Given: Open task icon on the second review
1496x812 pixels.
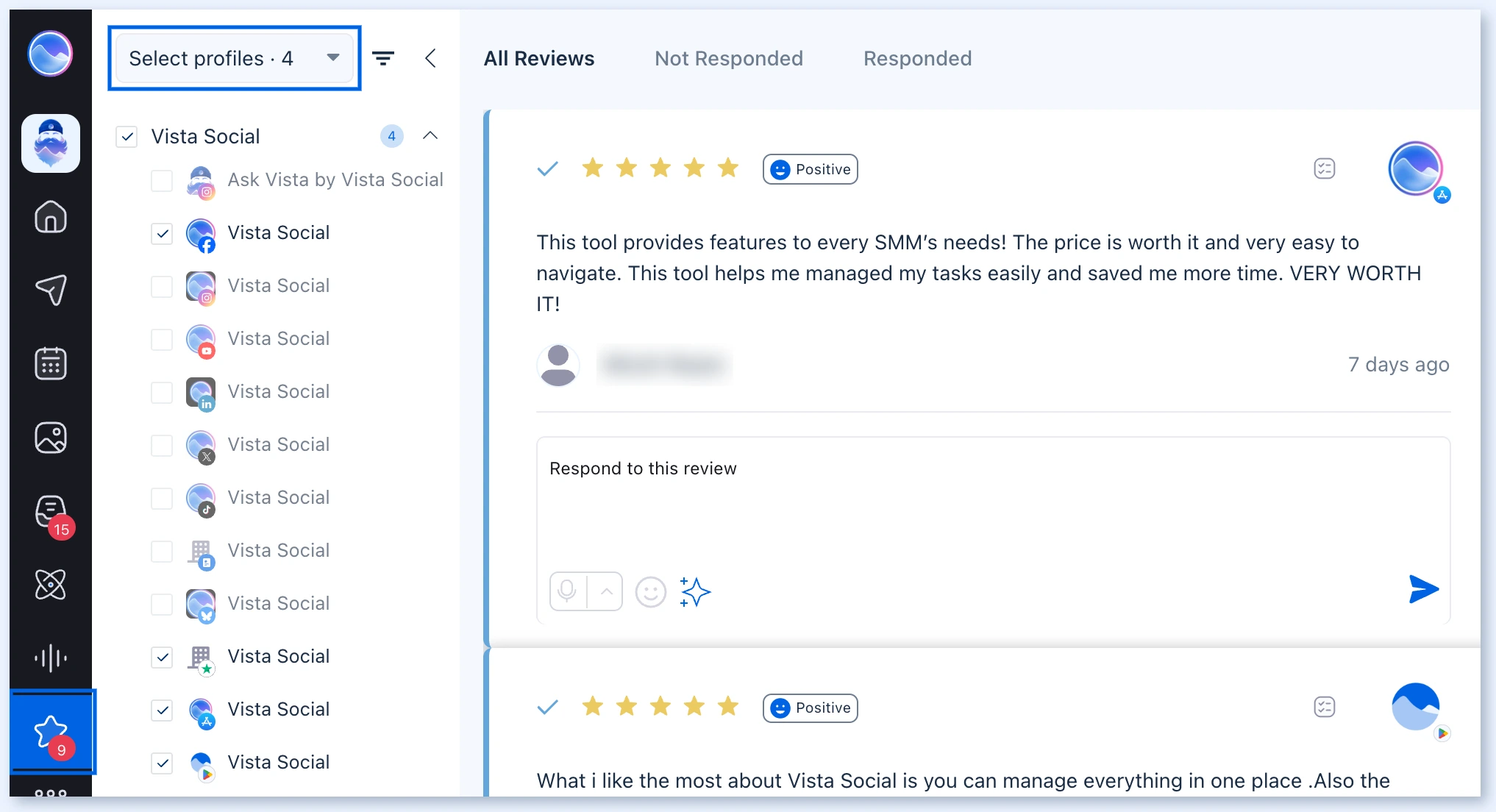Looking at the screenshot, I should 1325,707.
